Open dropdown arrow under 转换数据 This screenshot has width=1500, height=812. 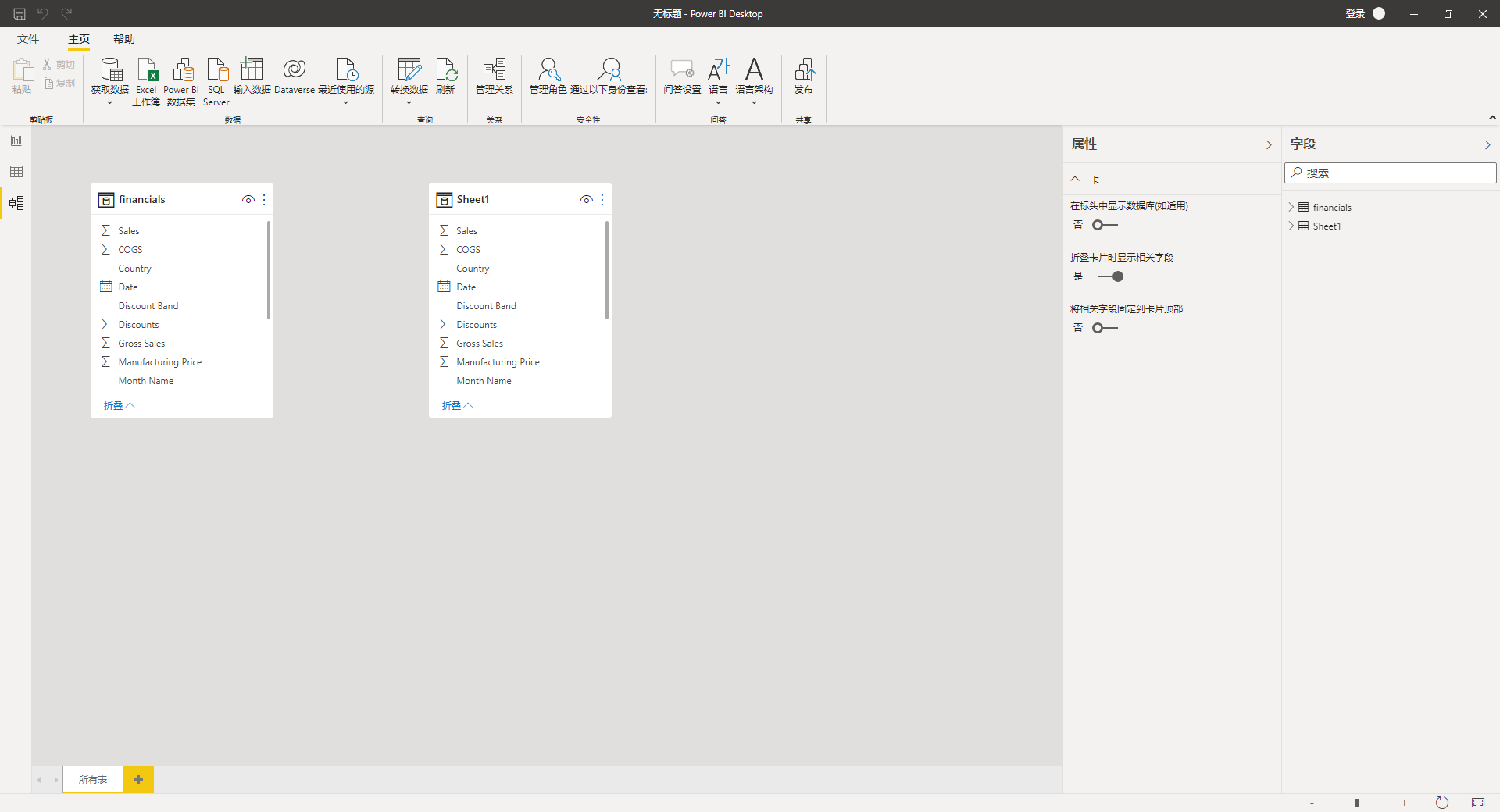coord(409,103)
